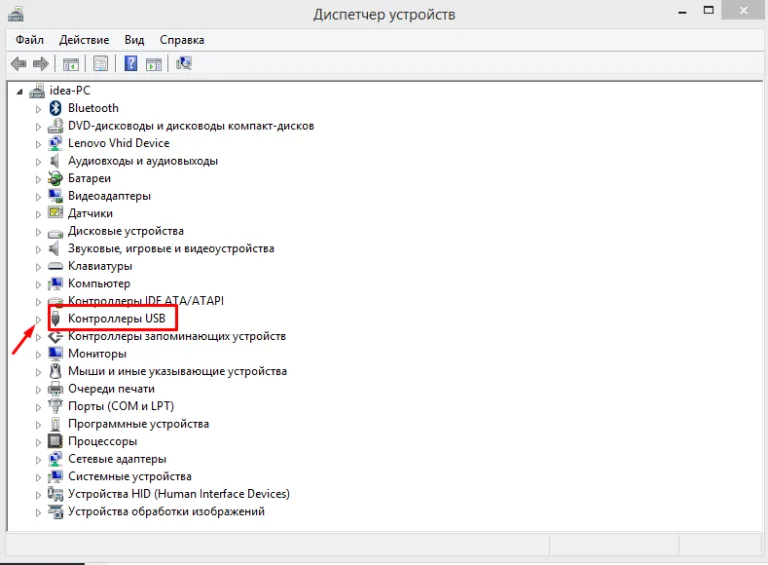This screenshot has height=565, width=768.
Task: Expand Звуковые, игровые и видеоустройства arrow
Action: point(38,250)
